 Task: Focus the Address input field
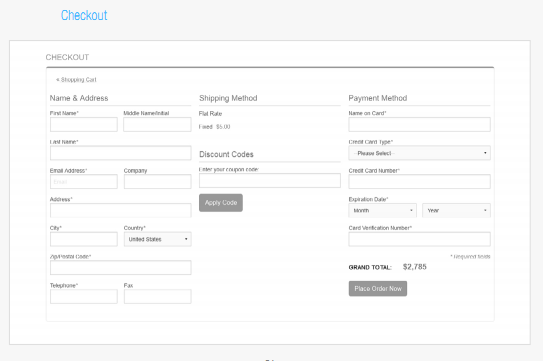tap(121, 210)
